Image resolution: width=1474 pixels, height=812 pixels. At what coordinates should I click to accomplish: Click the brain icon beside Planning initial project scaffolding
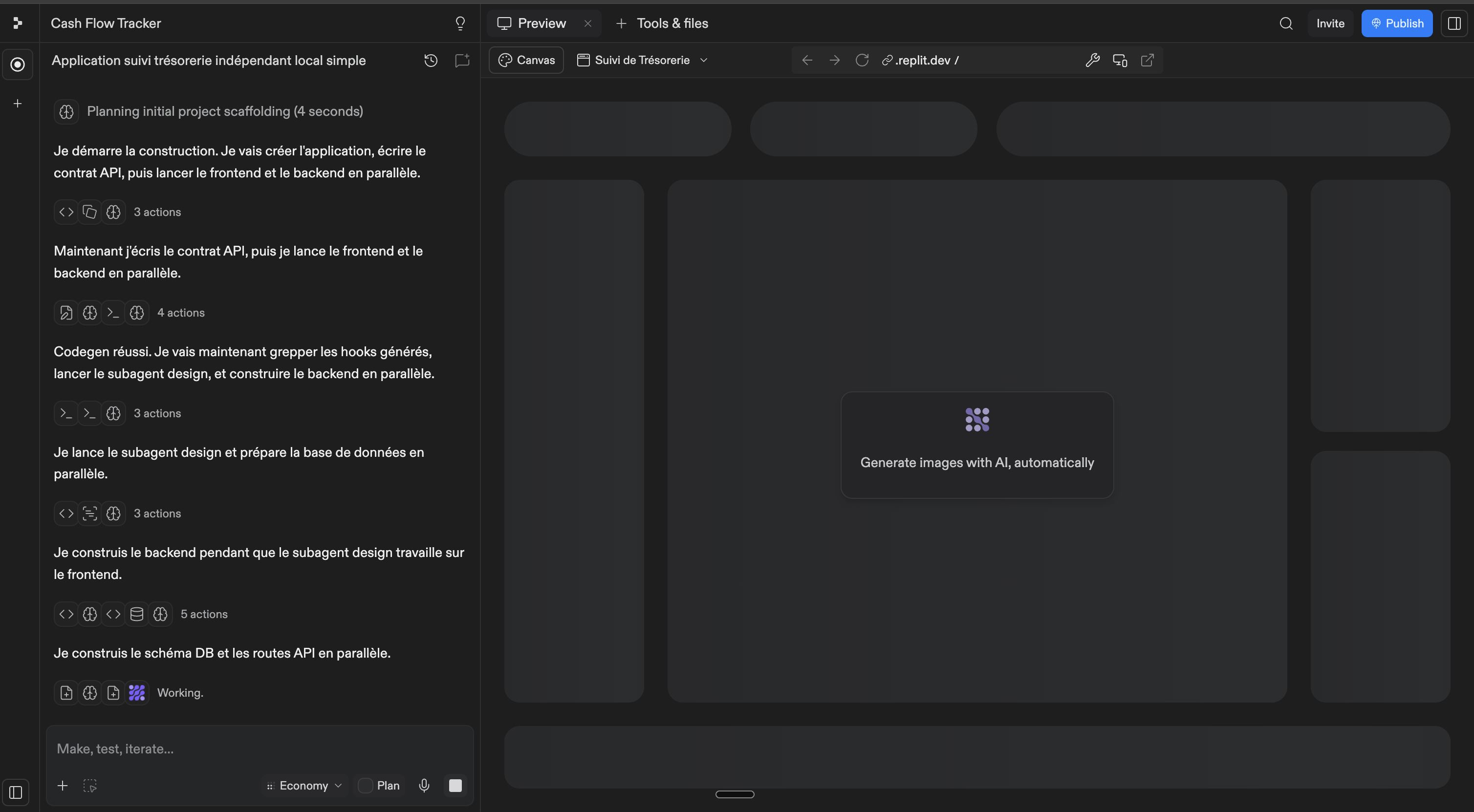66,111
